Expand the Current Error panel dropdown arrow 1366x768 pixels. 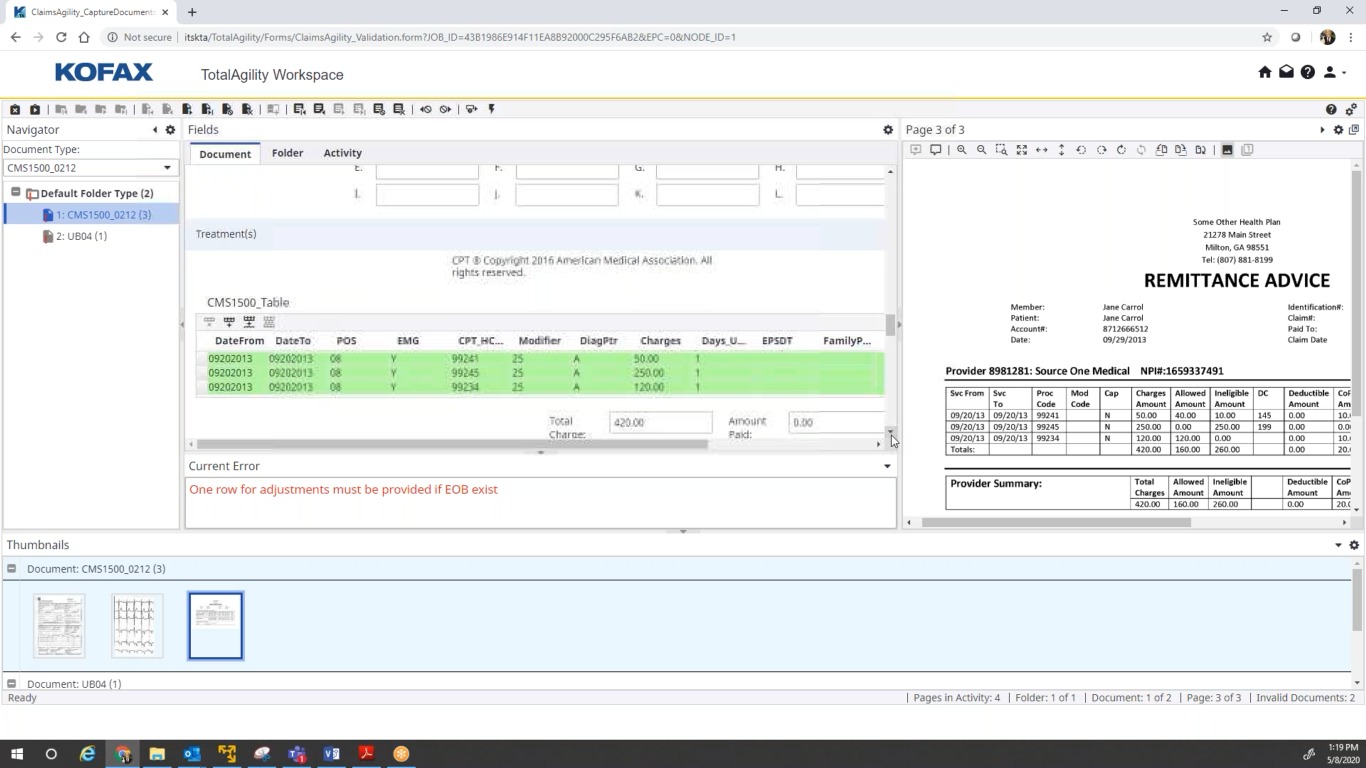pos(886,466)
